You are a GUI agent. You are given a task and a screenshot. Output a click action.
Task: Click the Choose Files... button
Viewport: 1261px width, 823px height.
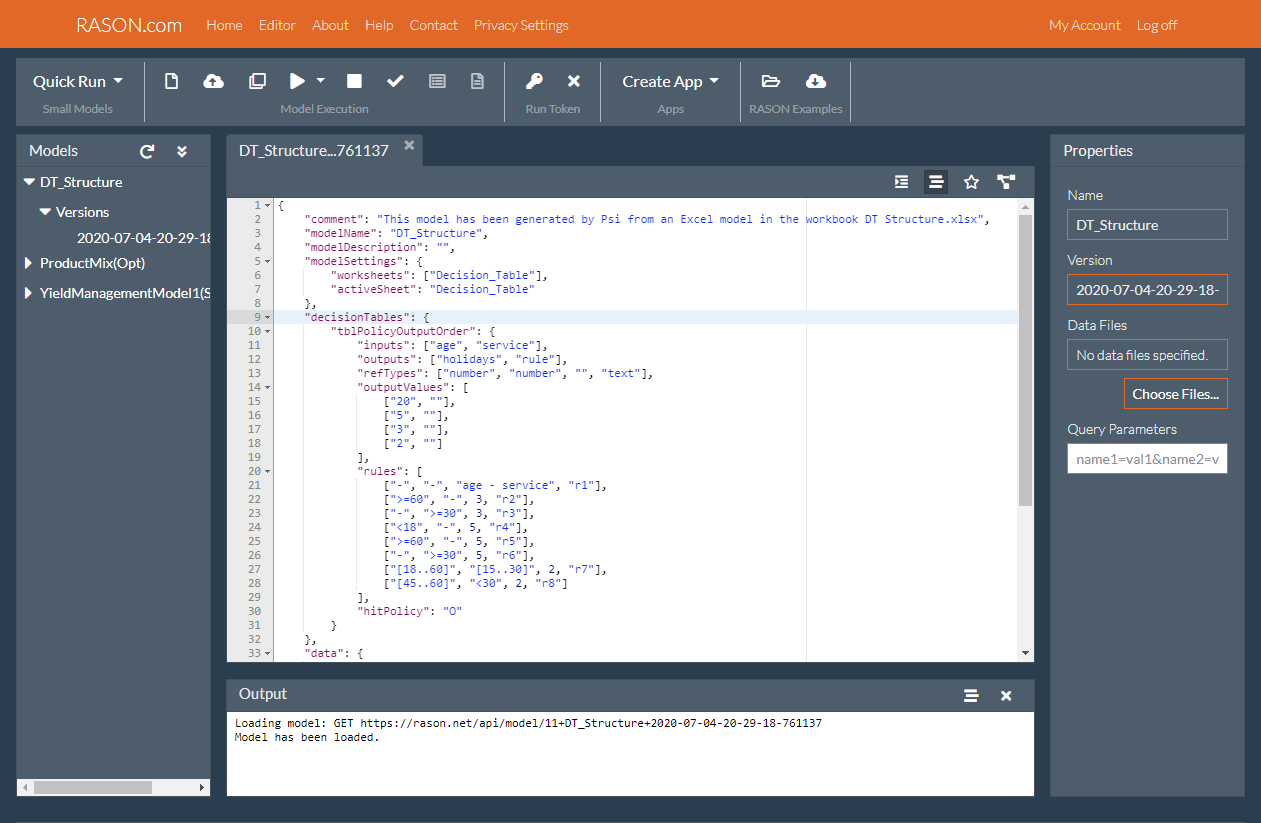1175,394
